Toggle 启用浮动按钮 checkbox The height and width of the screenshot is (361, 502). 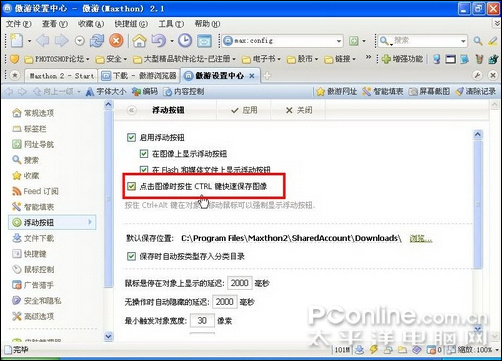coord(131,137)
